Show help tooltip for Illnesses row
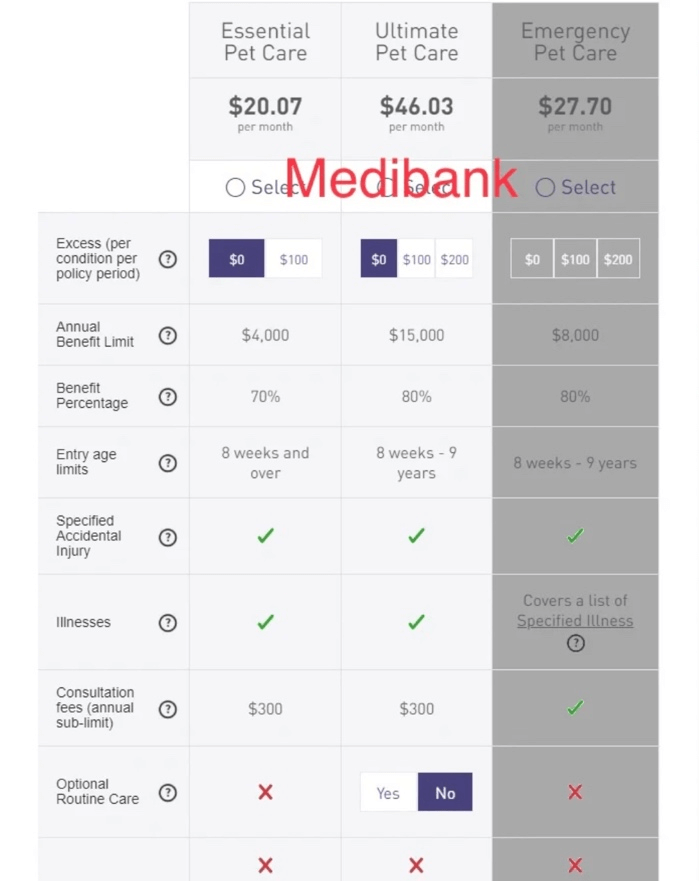This screenshot has width=699, height=881. point(167,623)
